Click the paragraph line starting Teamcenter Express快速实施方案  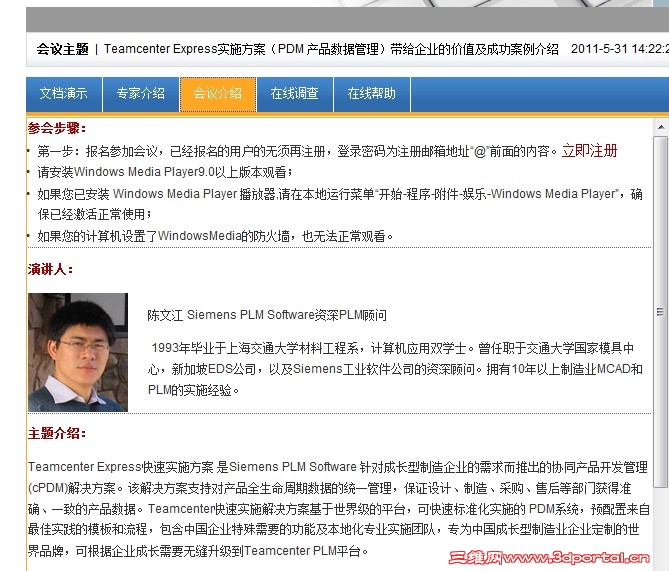point(338,467)
